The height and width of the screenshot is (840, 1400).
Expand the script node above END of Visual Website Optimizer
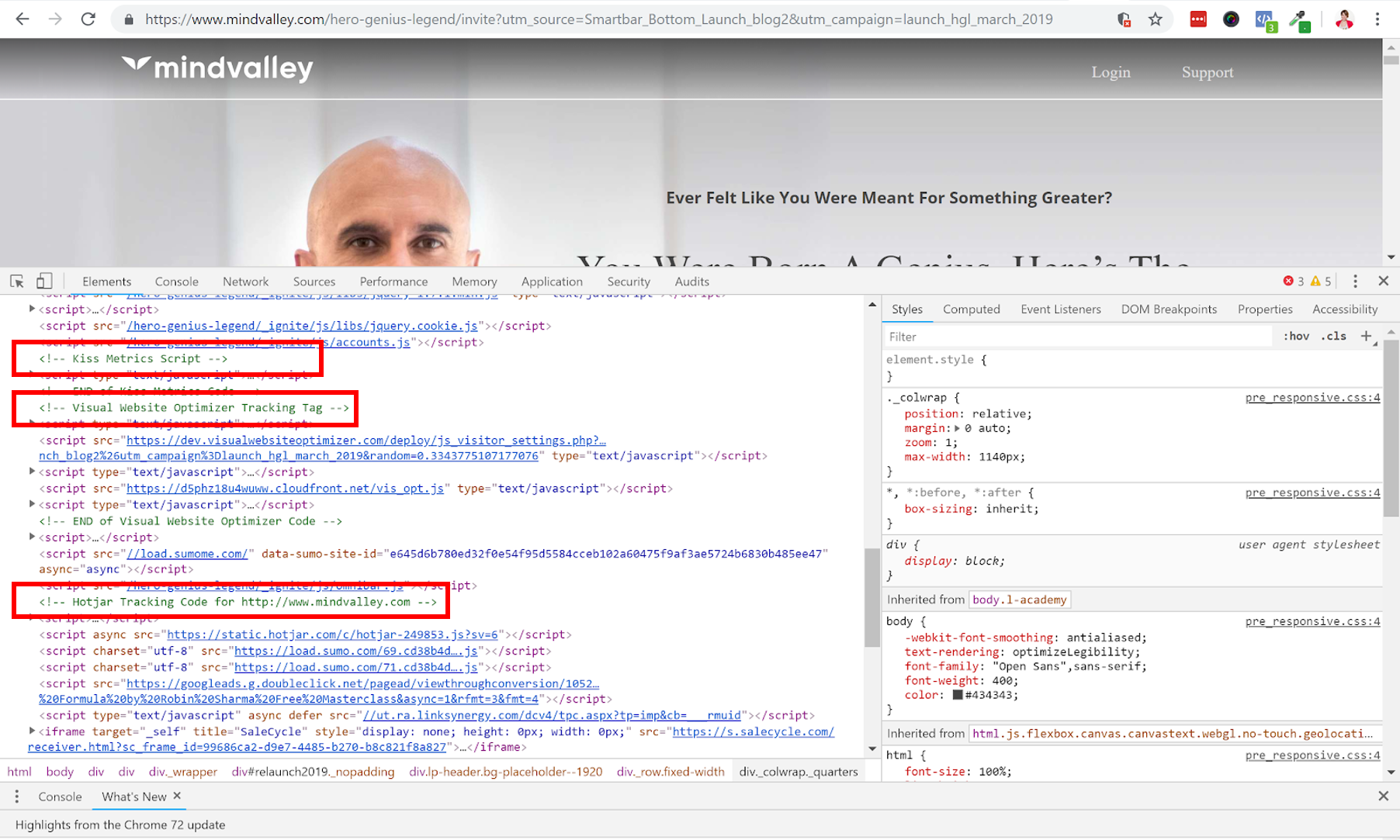32,504
